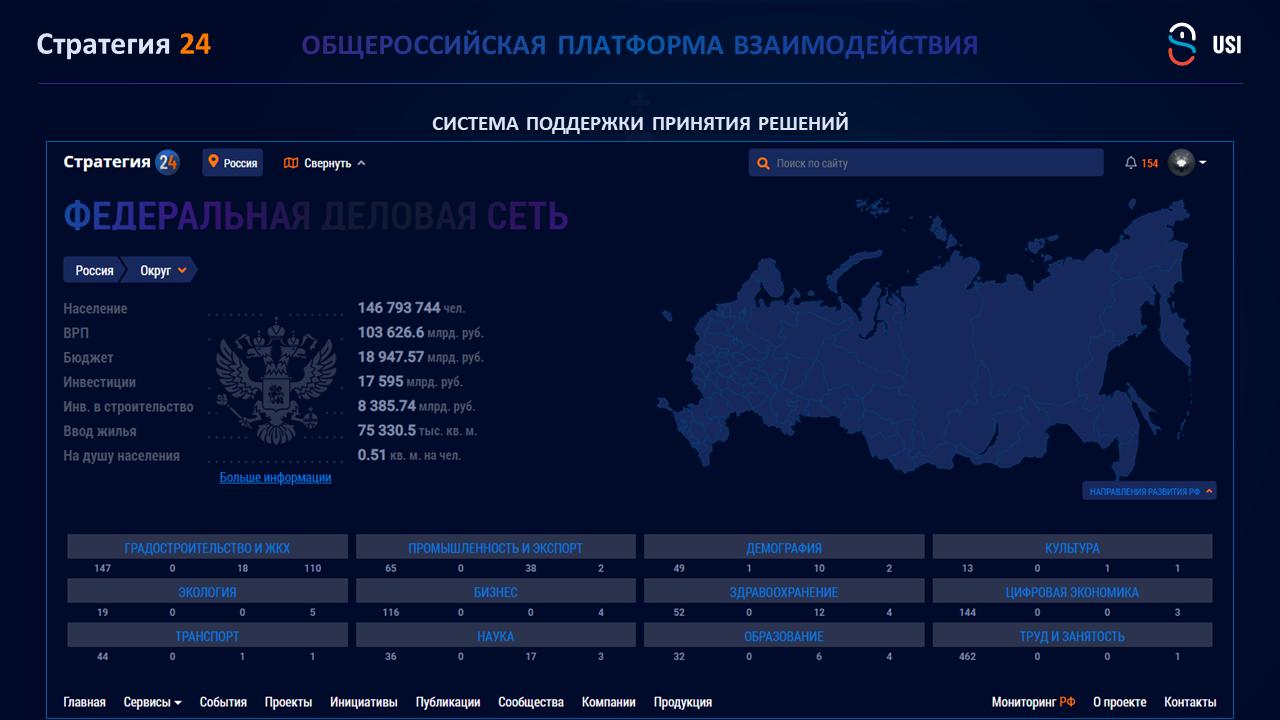Select the Здравоохранение category bar

coord(784,592)
